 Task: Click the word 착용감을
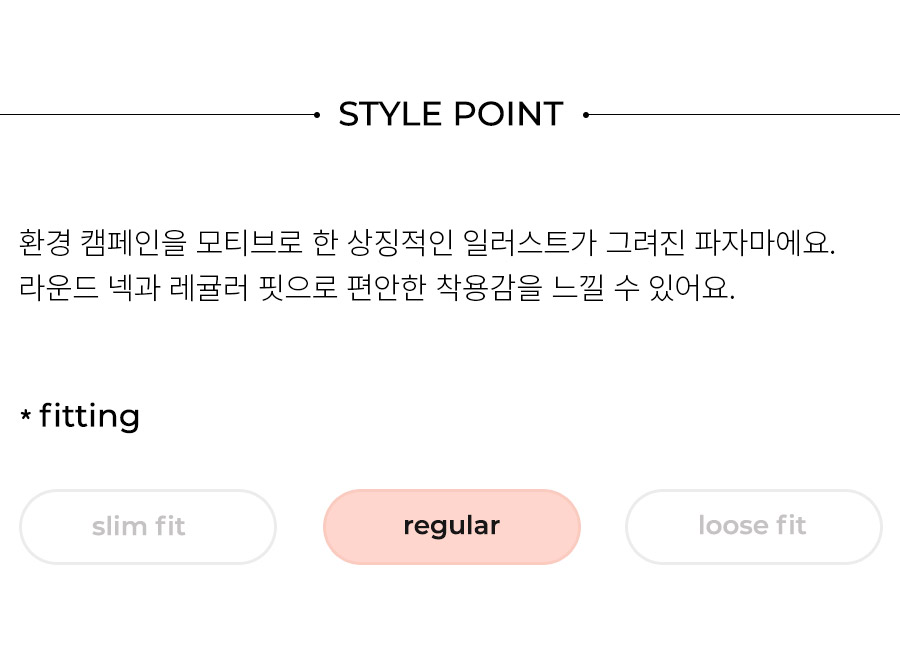pyautogui.click(x=489, y=287)
